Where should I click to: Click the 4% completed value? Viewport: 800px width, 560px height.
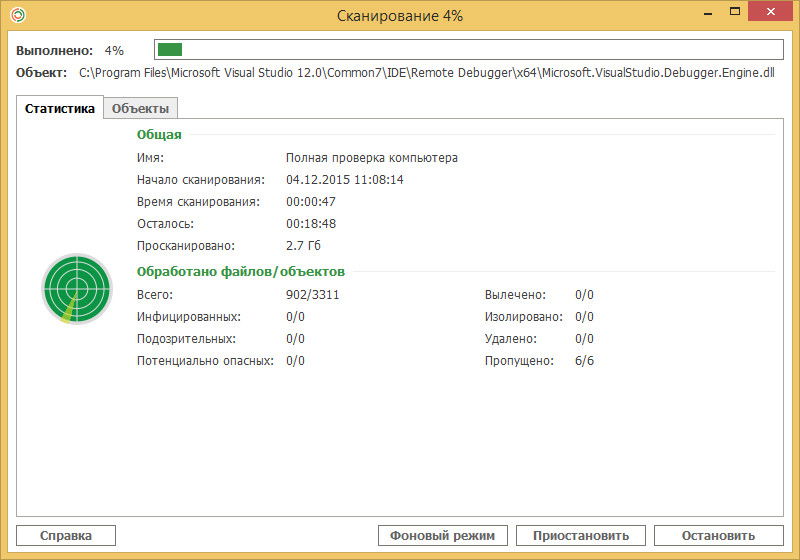click(114, 50)
